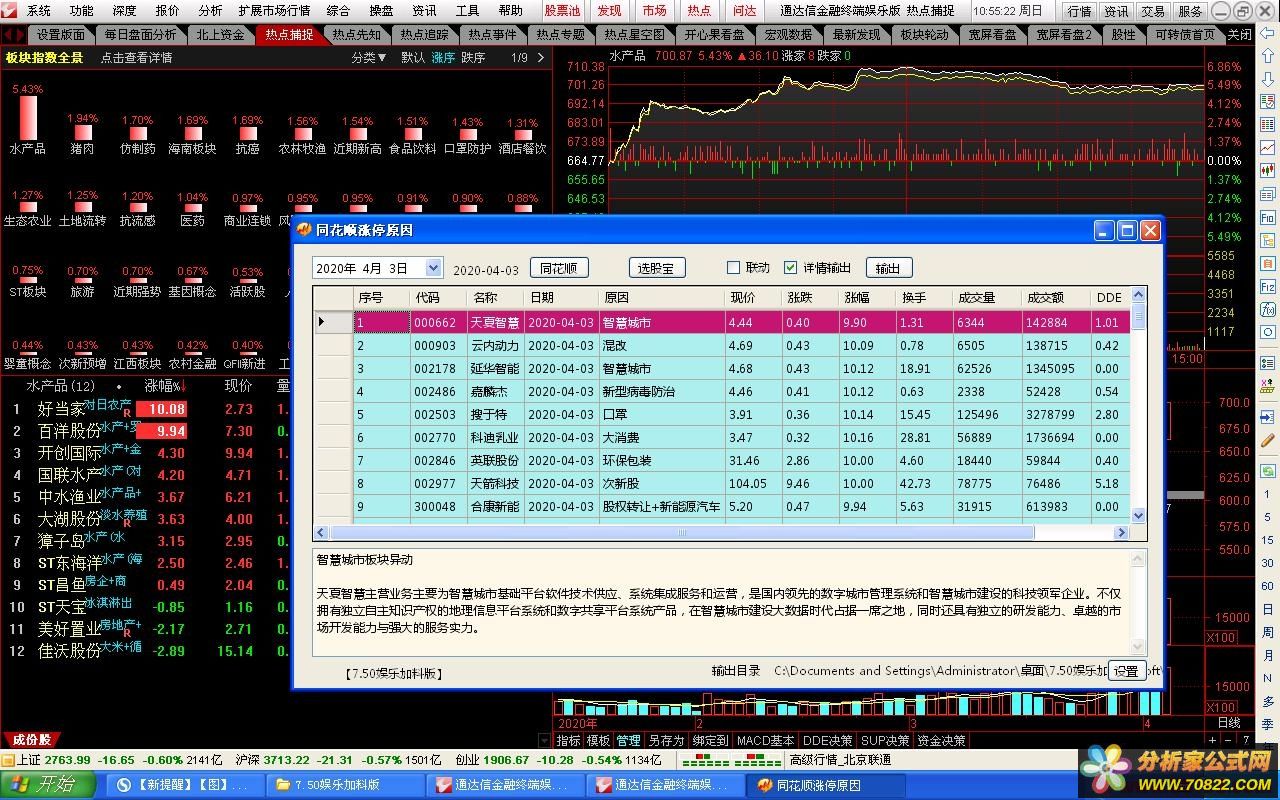
Task: Switch to 同花顺涨停原因 taskbar item
Action: click(x=825, y=785)
